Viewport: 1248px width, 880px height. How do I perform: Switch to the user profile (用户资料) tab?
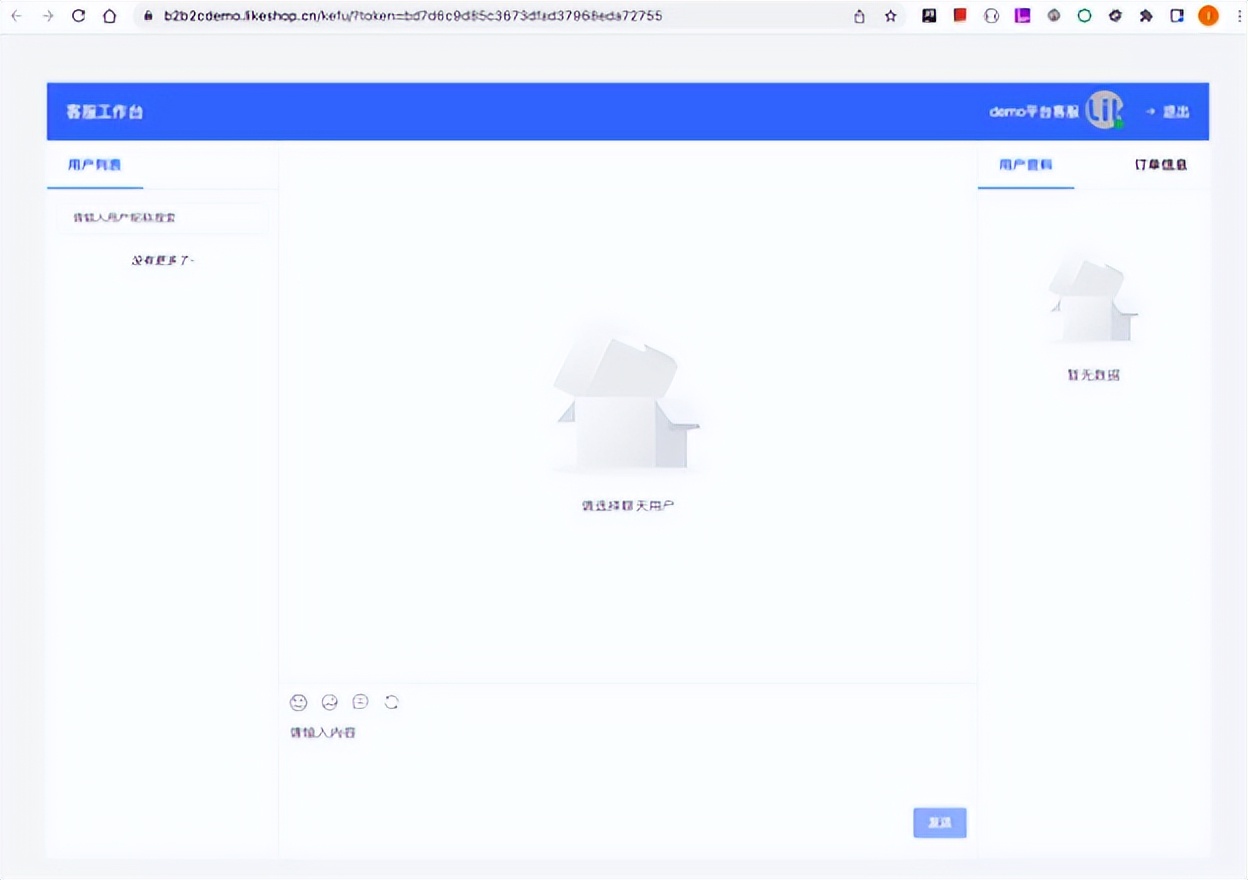click(x=1026, y=165)
